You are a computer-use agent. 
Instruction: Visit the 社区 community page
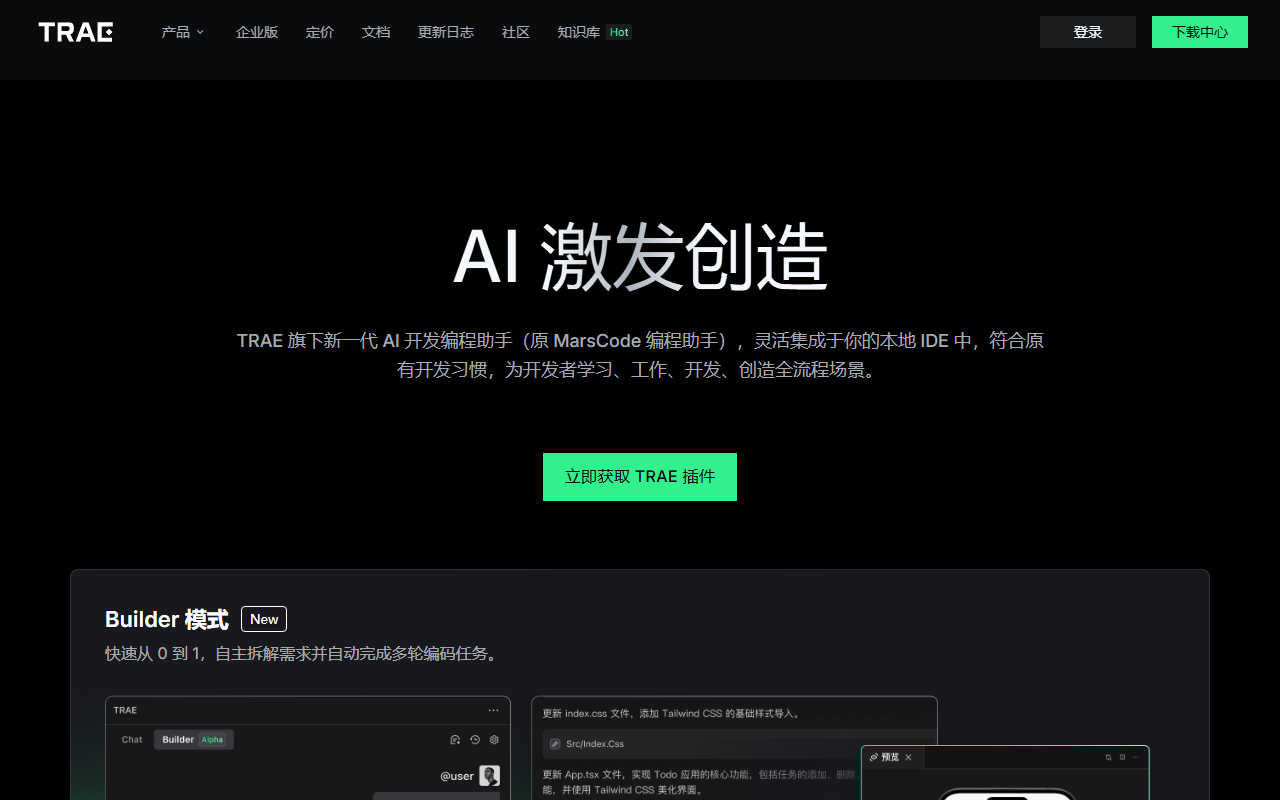coord(516,32)
